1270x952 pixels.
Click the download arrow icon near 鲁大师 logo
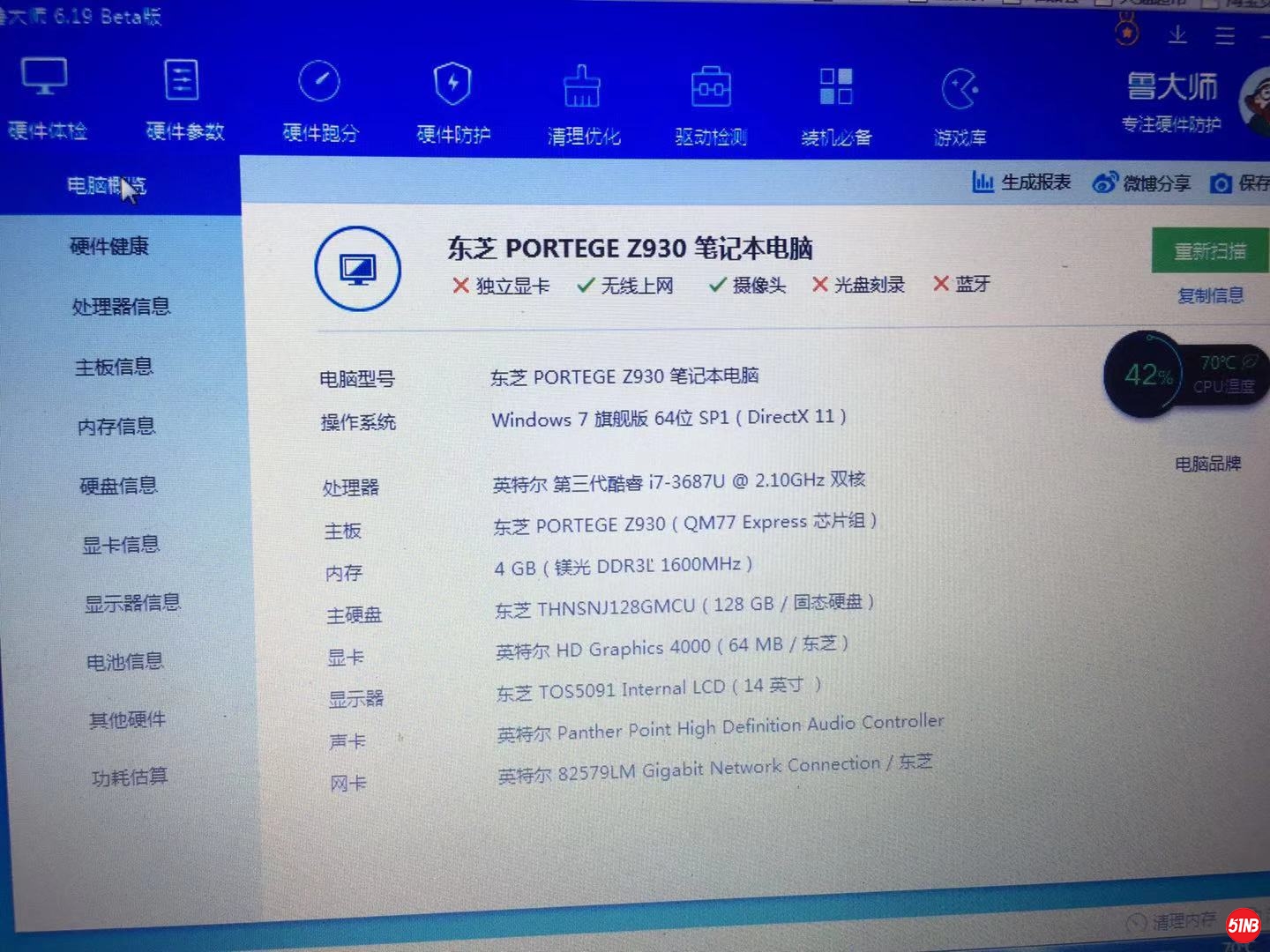coord(1178,35)
